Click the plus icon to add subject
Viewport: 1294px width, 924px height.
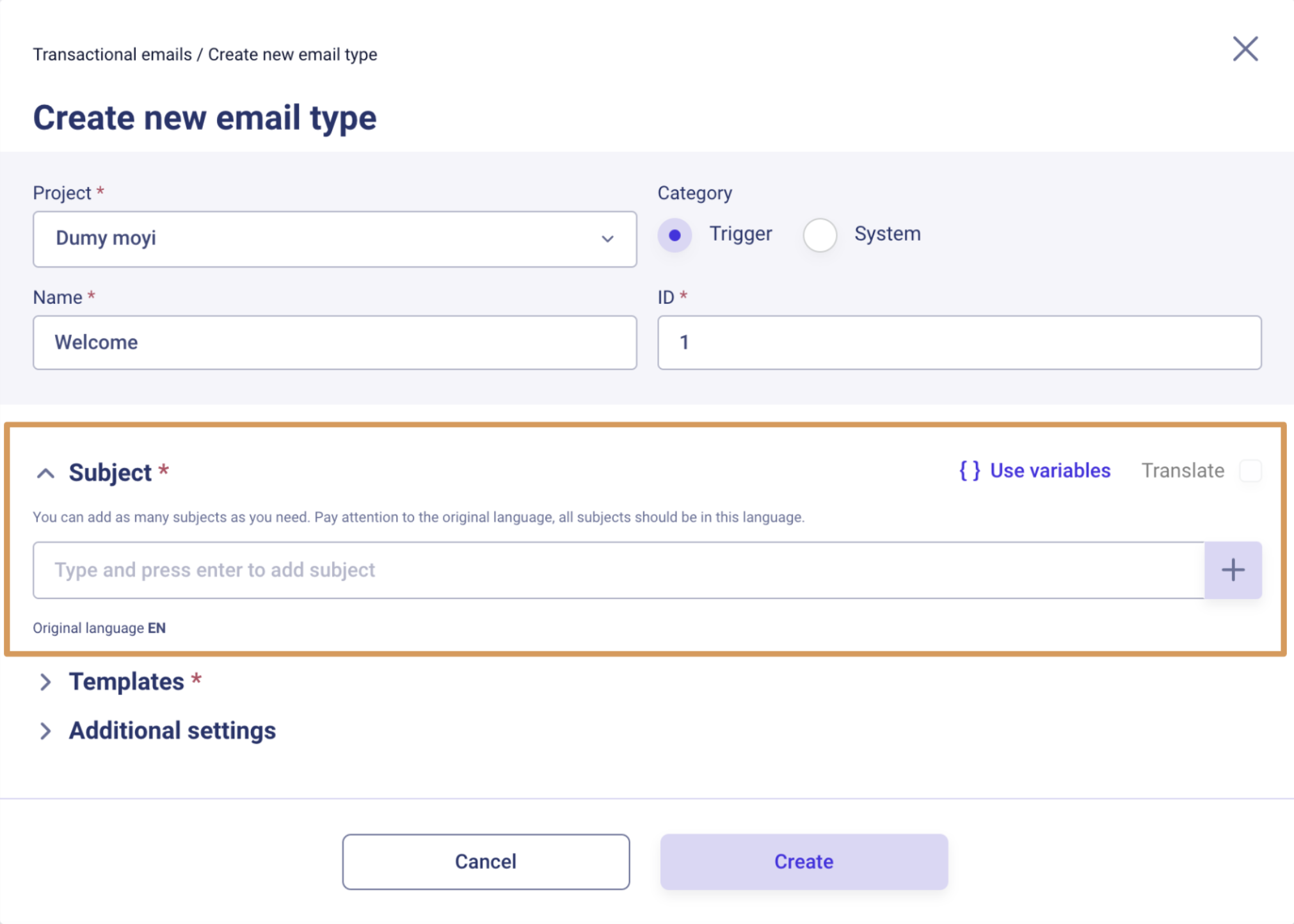click(1233, 570)
